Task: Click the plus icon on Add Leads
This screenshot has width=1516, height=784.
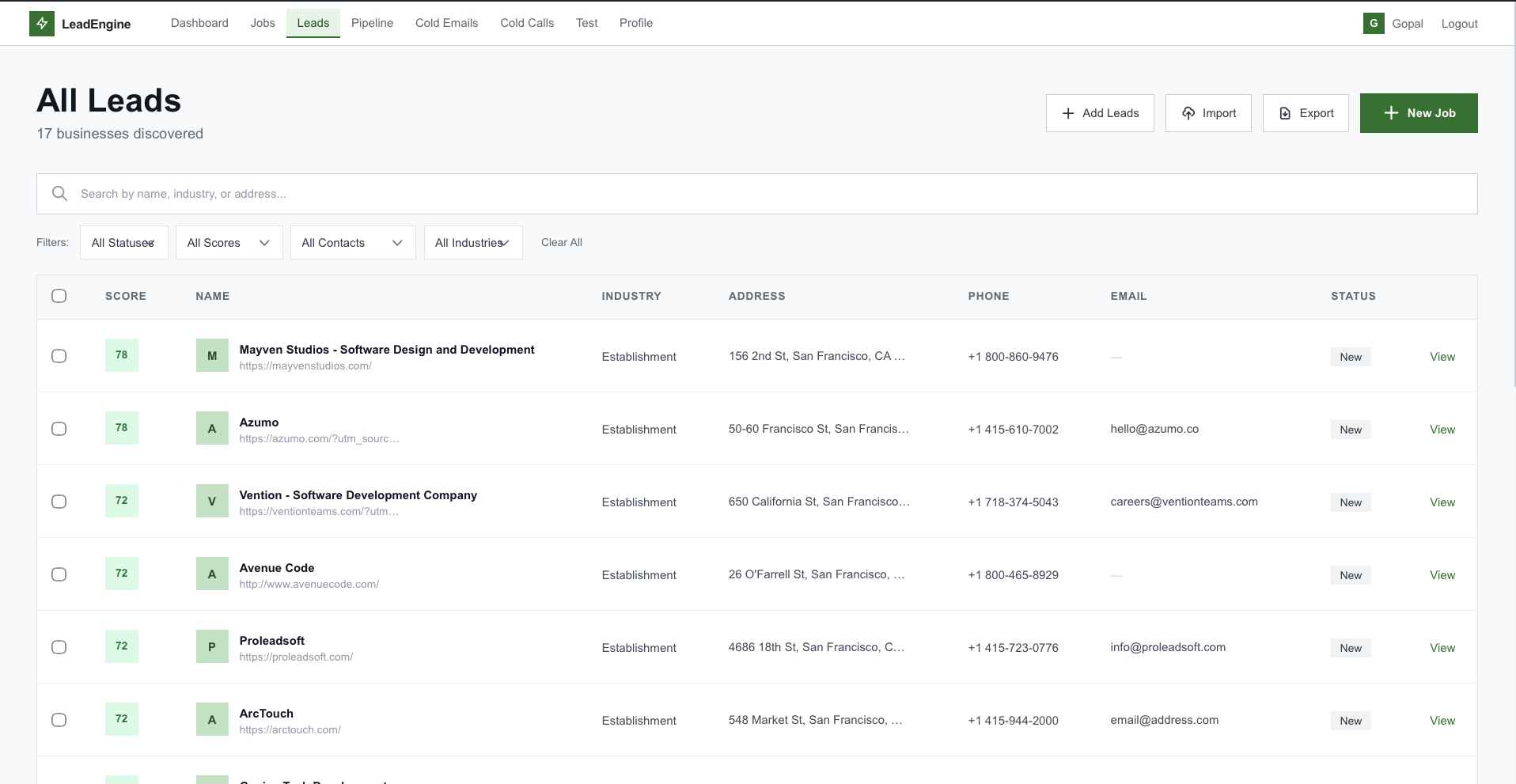Action: [1070, 113]
